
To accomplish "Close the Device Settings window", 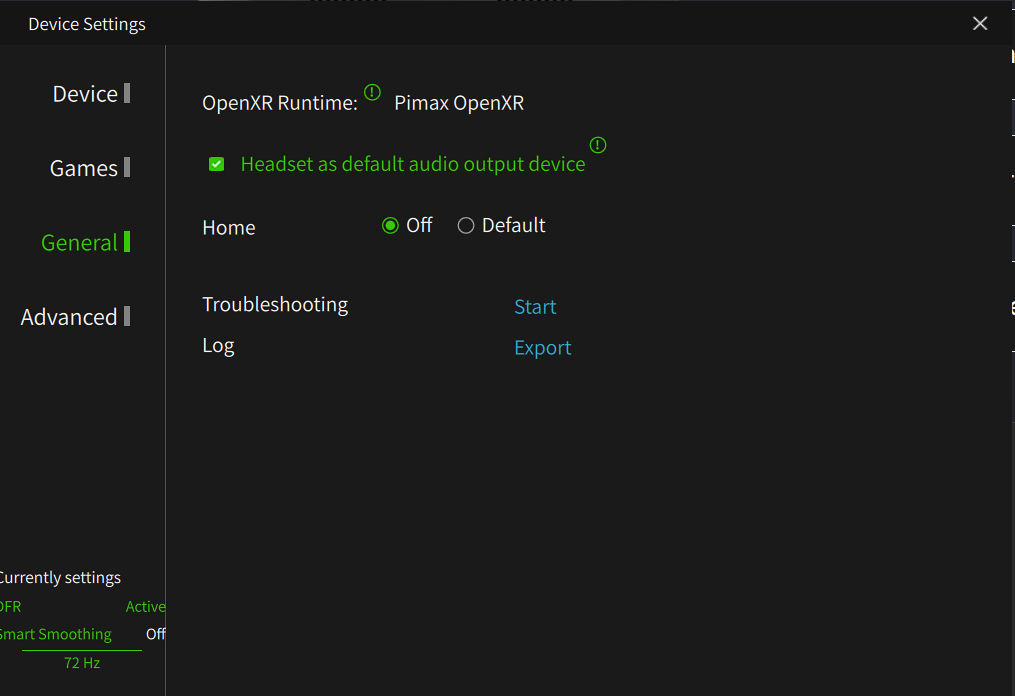I will (980, 23).
